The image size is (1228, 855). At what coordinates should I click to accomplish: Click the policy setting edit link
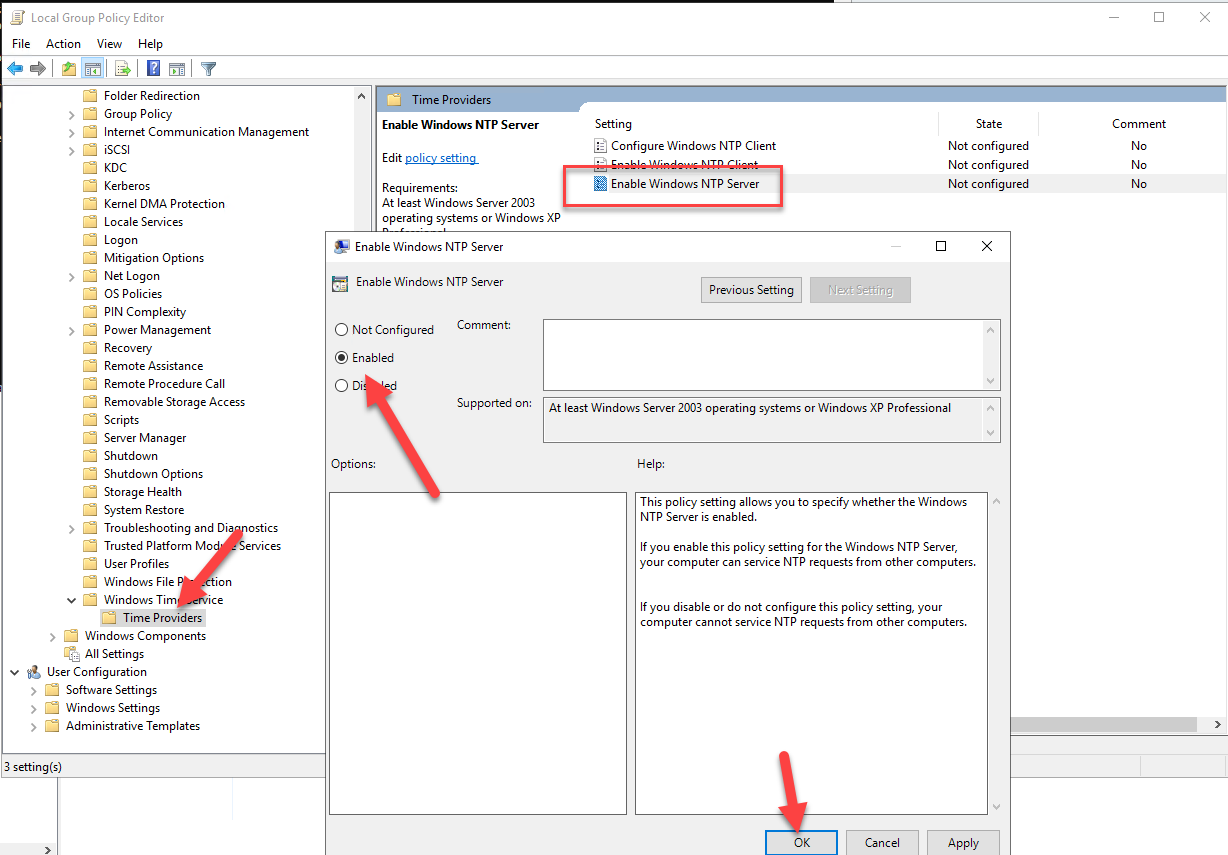click(x=440, y=158)
